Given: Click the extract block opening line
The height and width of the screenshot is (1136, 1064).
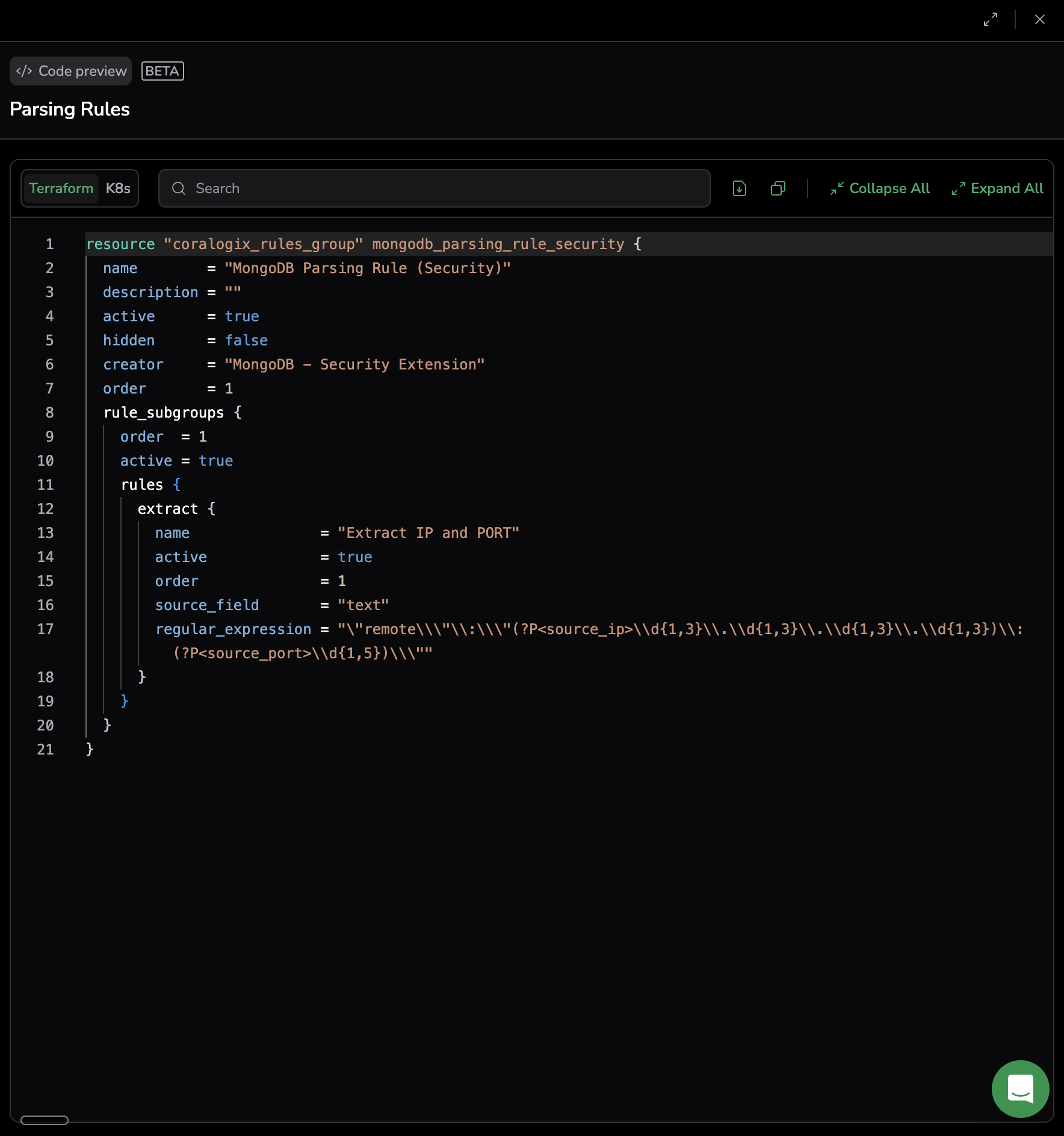Looking at the screenshot, I should (x=176, y=509).
